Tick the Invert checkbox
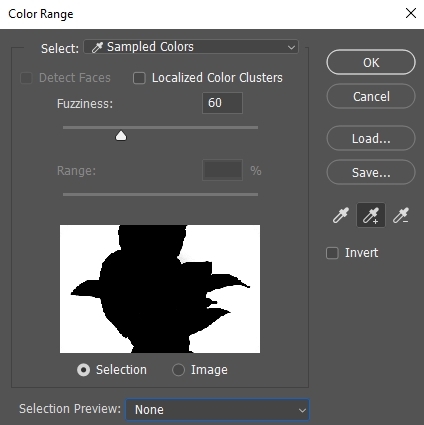Viewport: 424px width, 425px height. (332, 253)
